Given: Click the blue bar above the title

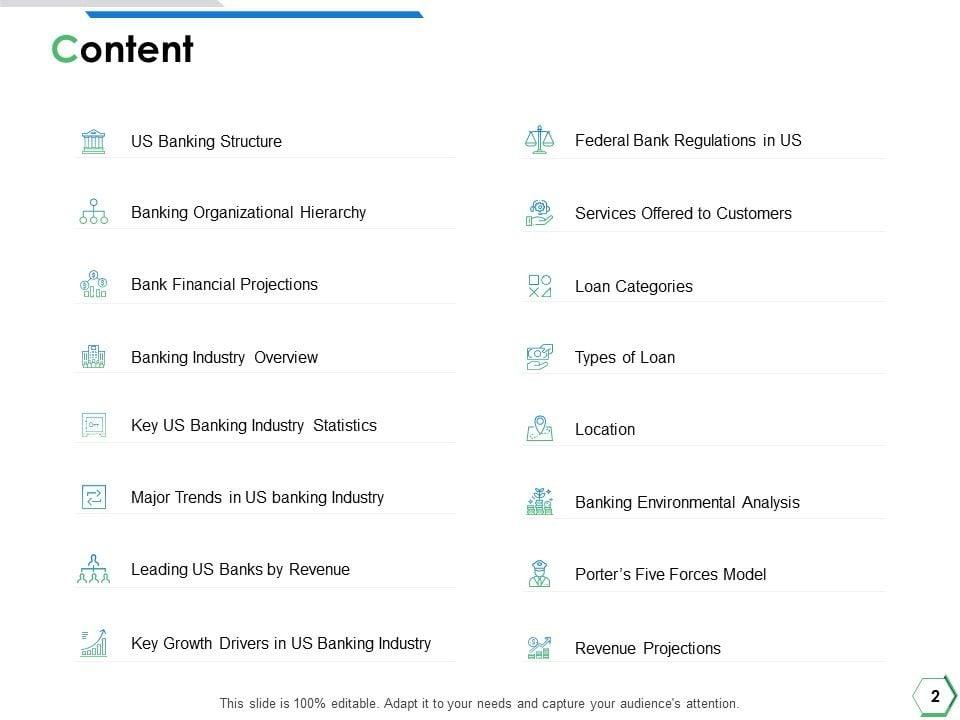Looking at the screenshot, I should click(x=254, y=14).
